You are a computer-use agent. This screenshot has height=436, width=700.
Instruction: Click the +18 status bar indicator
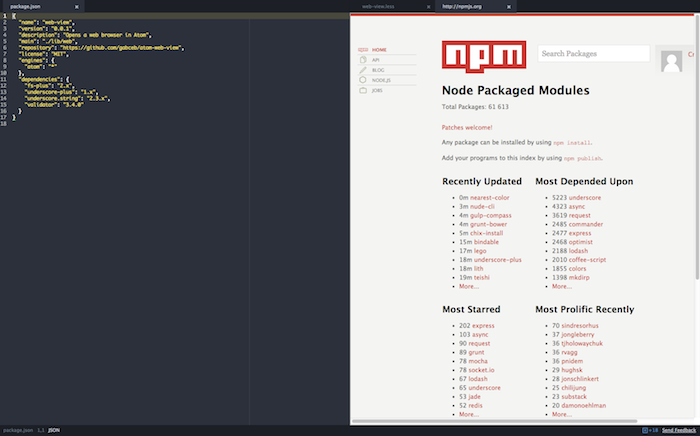(650, 431)
